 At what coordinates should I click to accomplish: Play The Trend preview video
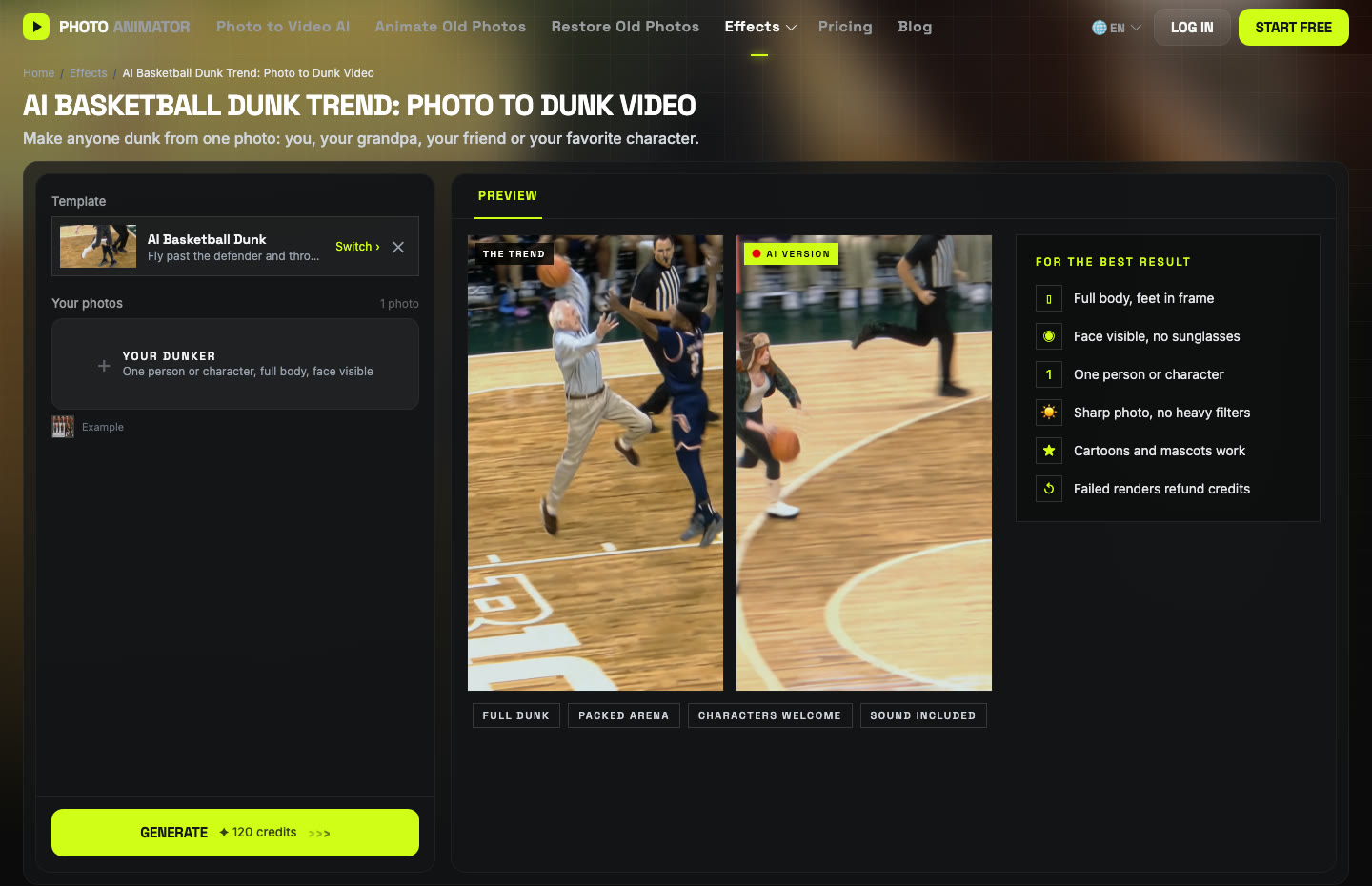coord(595,463)
